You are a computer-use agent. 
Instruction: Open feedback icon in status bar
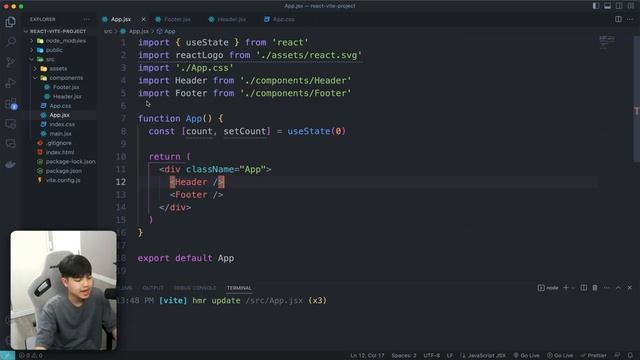pyautogui.click(x=617, y=356)
